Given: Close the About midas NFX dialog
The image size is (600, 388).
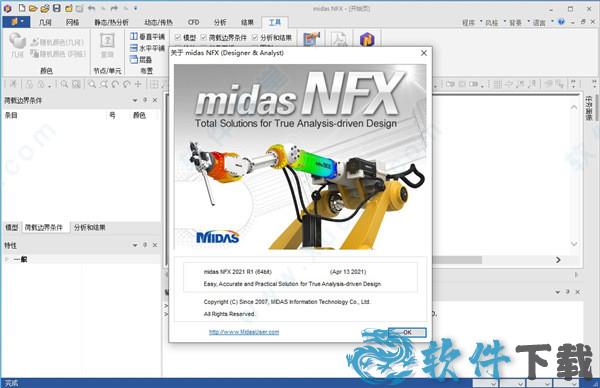Looking at the screenshot, I should pos(424,53).
